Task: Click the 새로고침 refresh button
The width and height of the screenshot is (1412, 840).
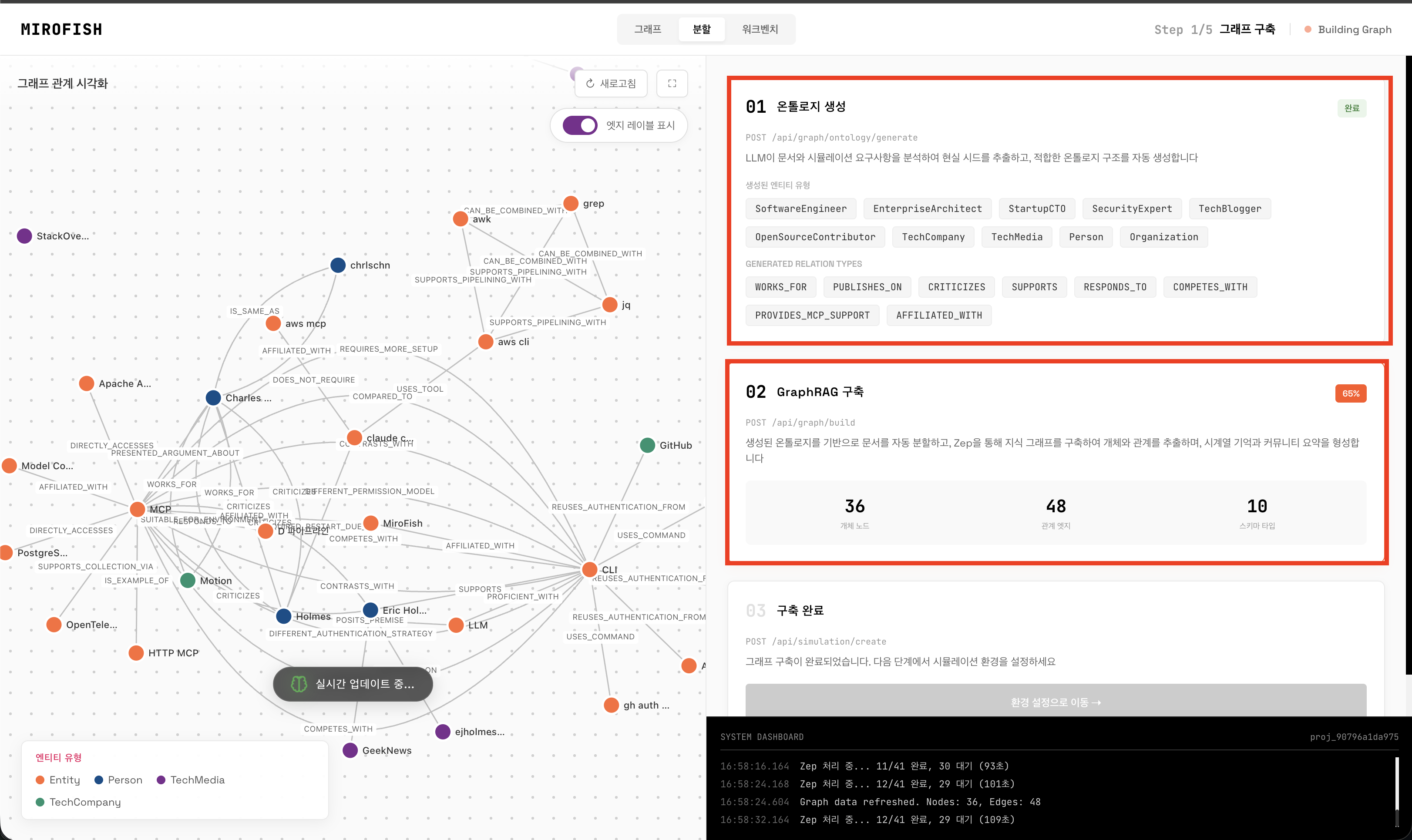Action: pyautogui.click(x=611, y=83)
